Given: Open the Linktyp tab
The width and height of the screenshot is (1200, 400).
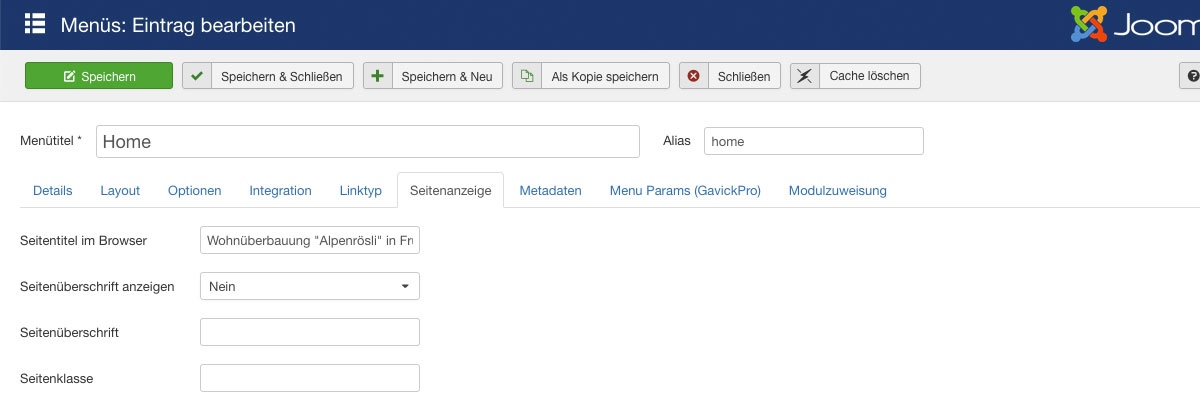Looking at the screenshot, I should tap(361, 190).
